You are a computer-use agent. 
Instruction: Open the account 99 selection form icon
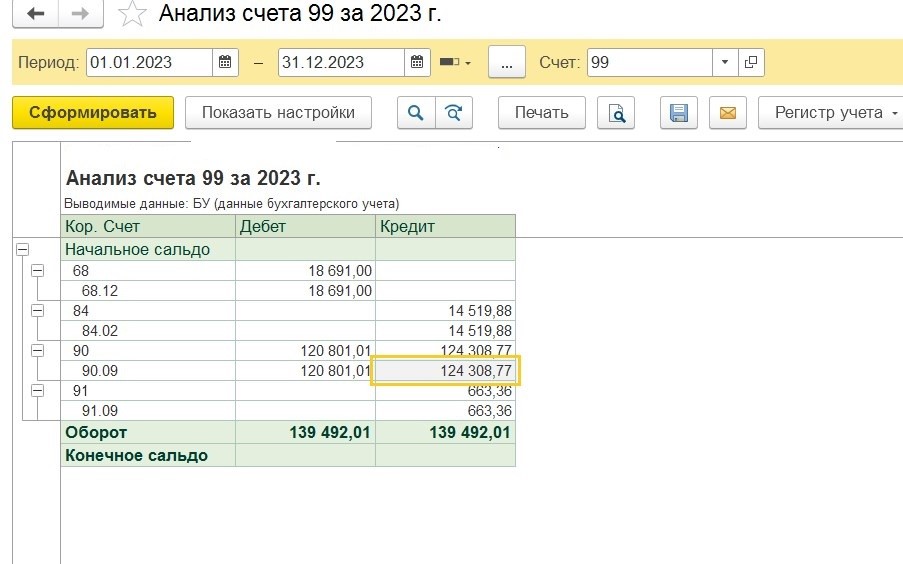(751, 62)
